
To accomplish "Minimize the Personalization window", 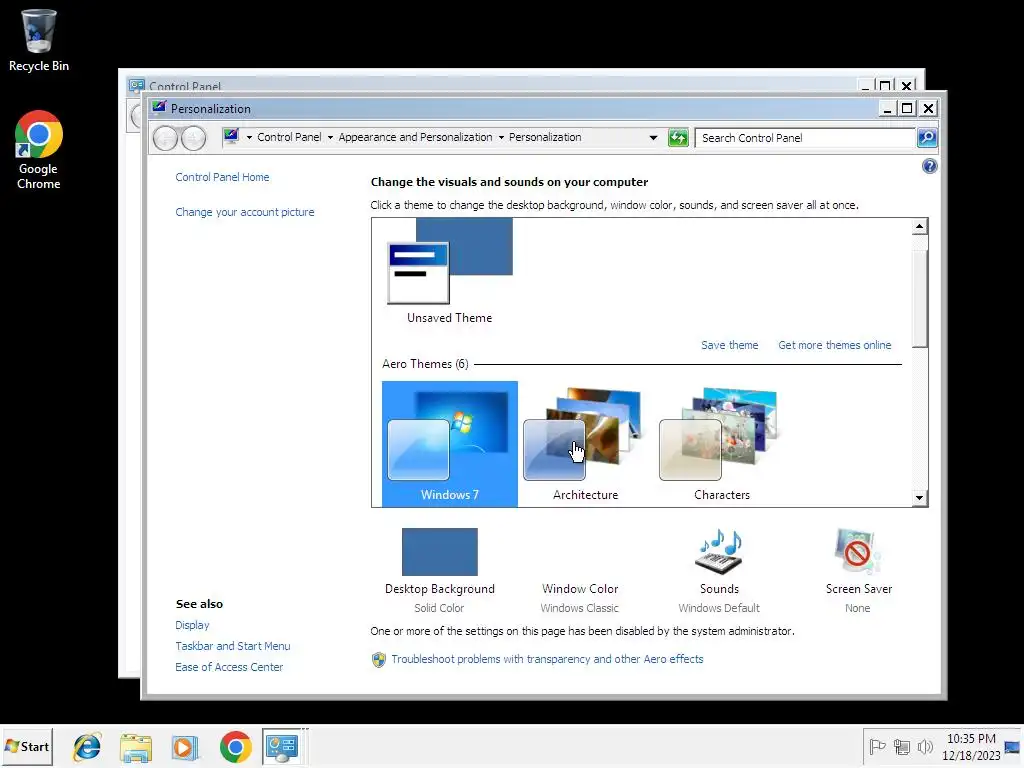I will 887,108.
